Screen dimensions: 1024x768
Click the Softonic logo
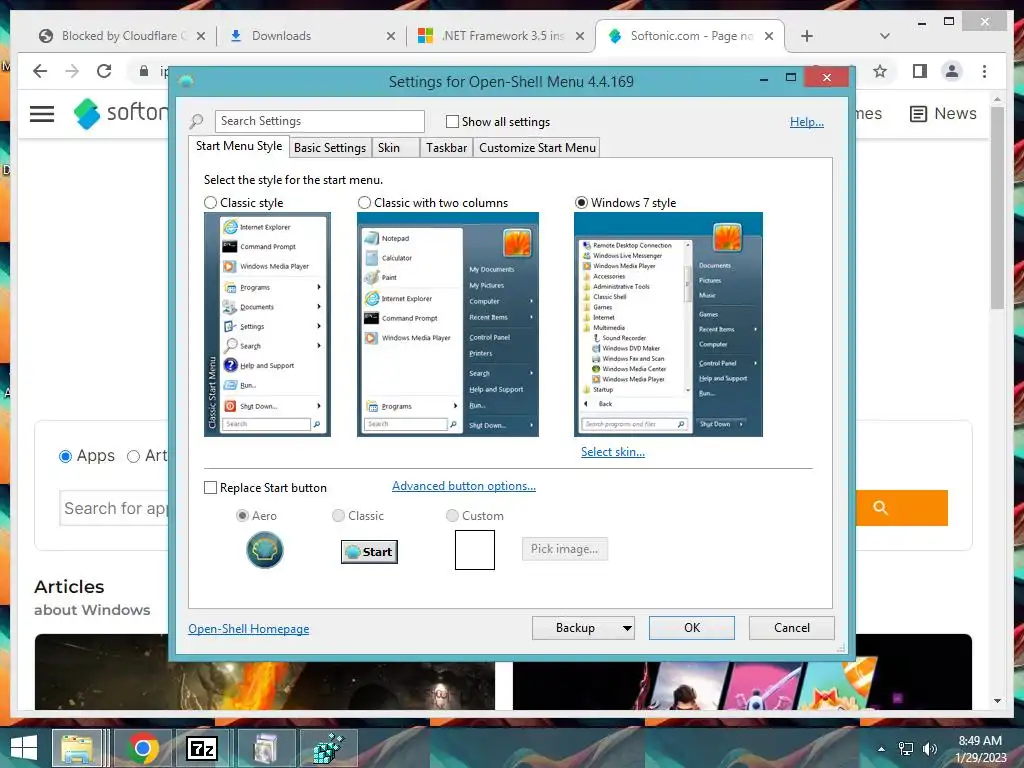pos(121,113)
